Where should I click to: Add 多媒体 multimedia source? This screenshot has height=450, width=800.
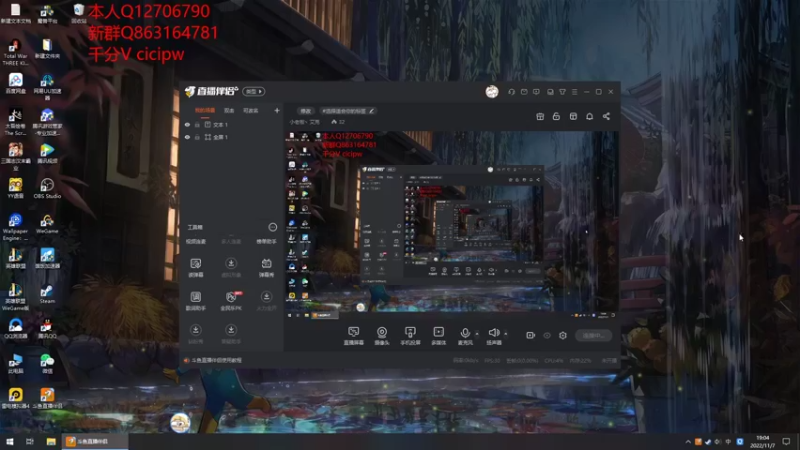coord(439,336)
